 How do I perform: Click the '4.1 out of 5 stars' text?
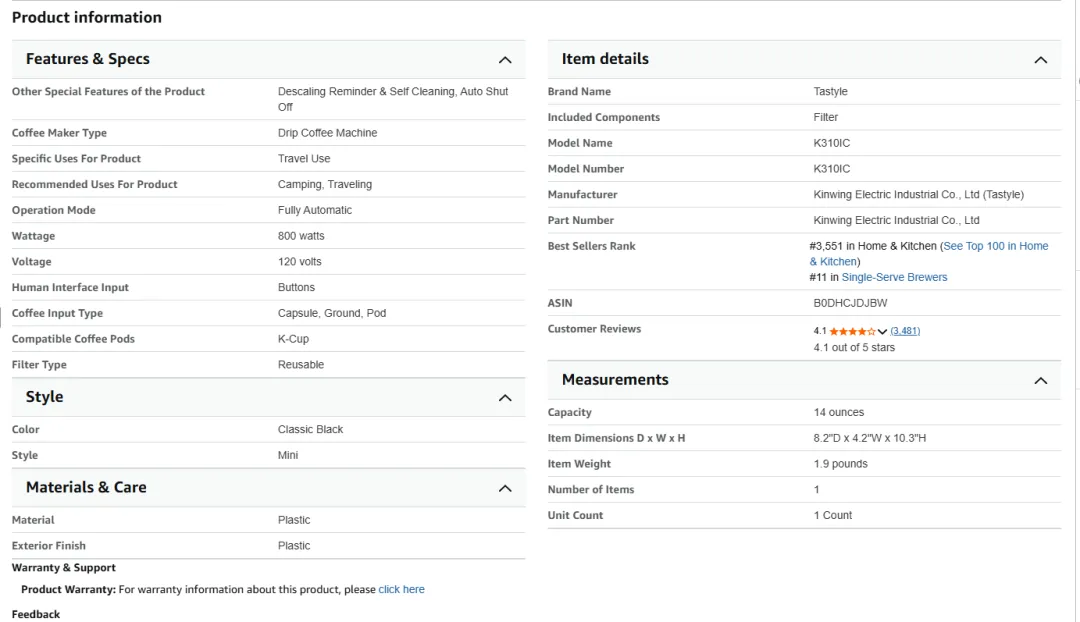[x=854, y=348]
